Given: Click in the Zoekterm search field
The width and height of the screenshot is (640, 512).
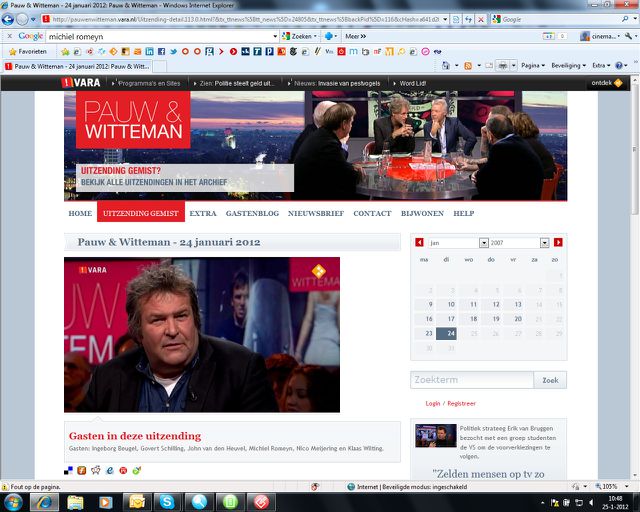Looking at the screenshot, I should click(472, 380).
